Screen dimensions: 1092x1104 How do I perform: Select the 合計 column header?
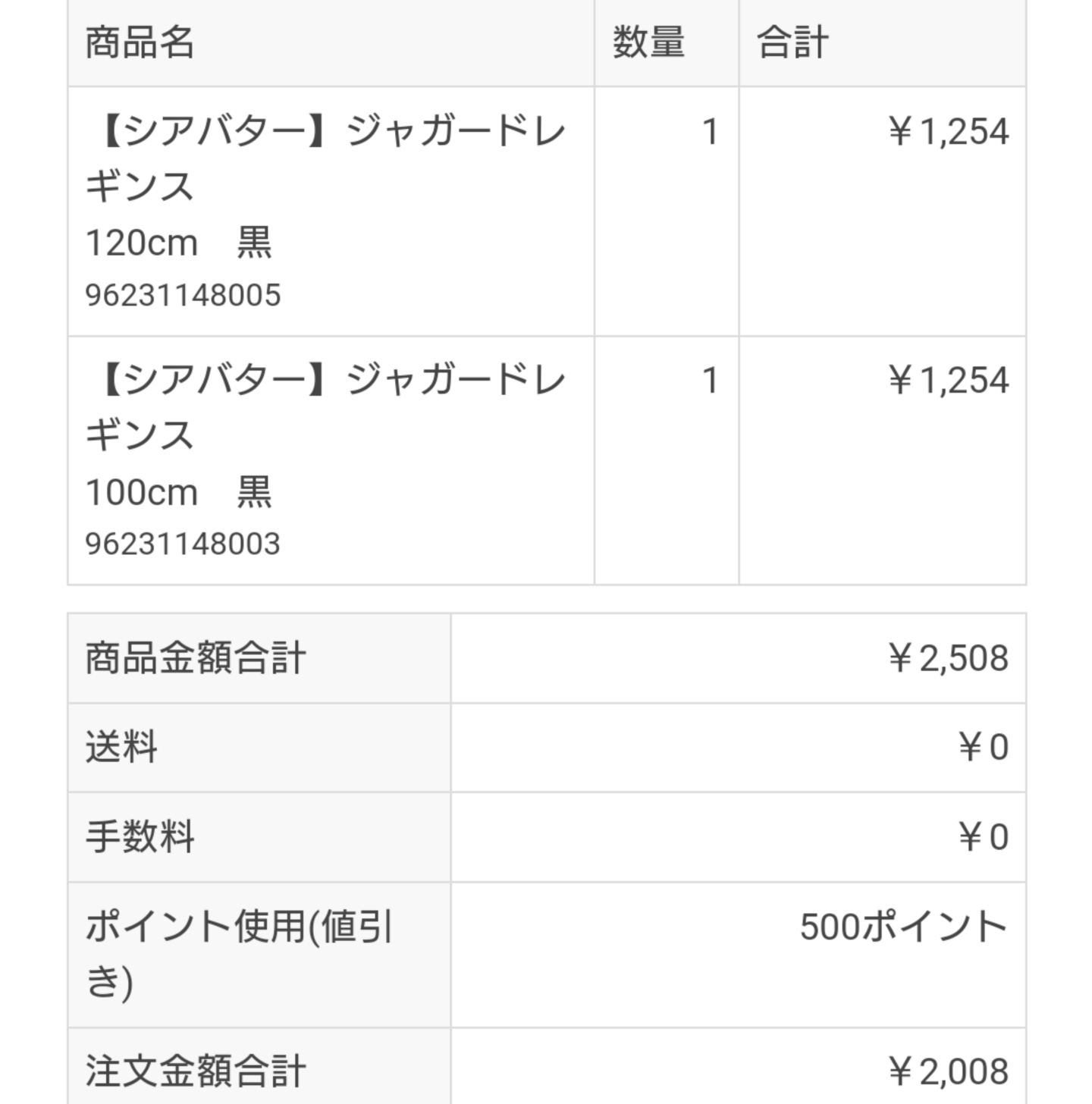coord(792,42)
